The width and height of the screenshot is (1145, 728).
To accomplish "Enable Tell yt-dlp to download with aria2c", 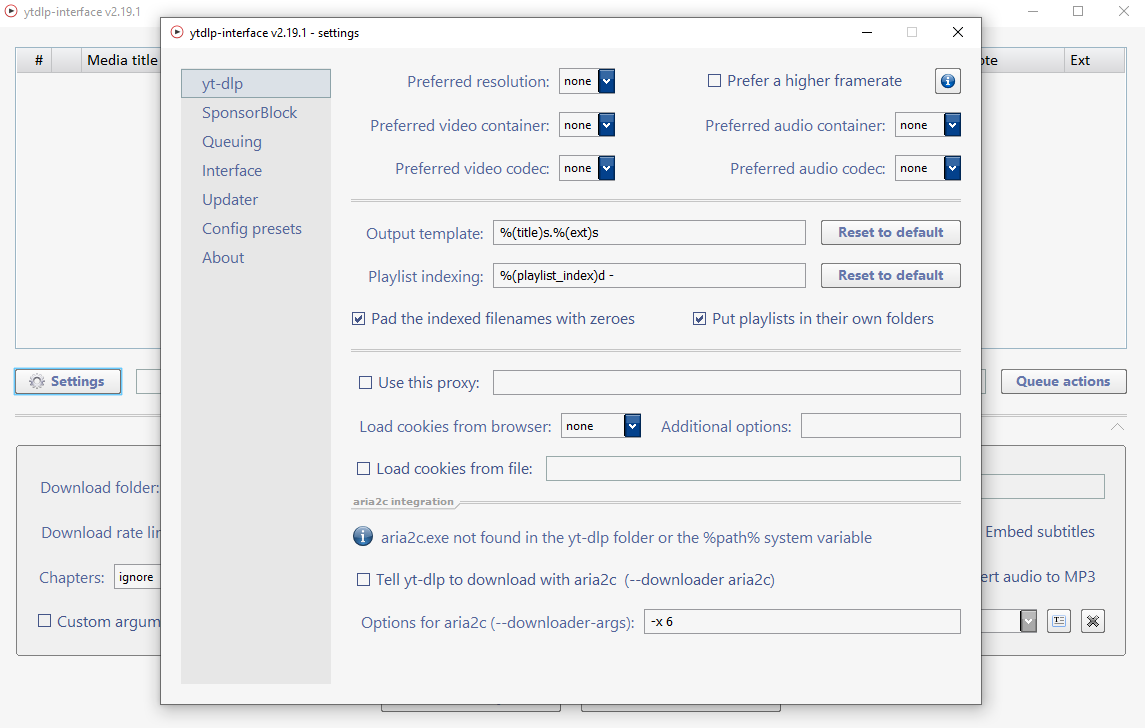I will [363, 580].
